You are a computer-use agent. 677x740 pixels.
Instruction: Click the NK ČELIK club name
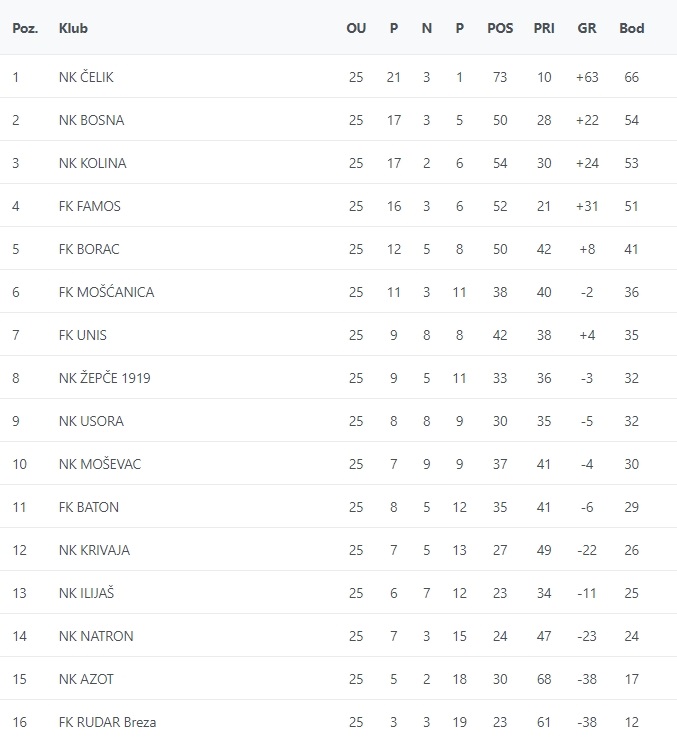point(88,77)
